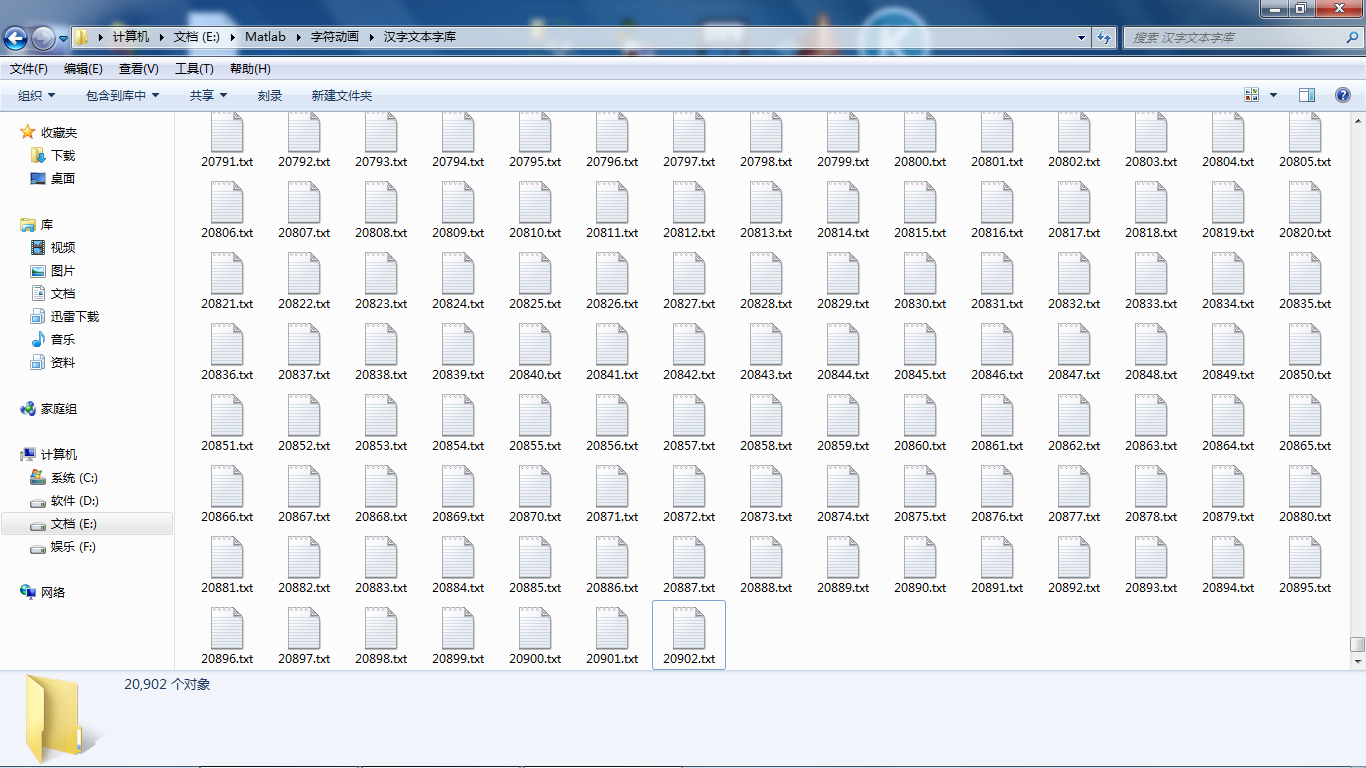Image resolution: width=1366 pixels, height=768 pixels.
Task: Expand the 包含到库中 dropdown
Action: (122, 96)
